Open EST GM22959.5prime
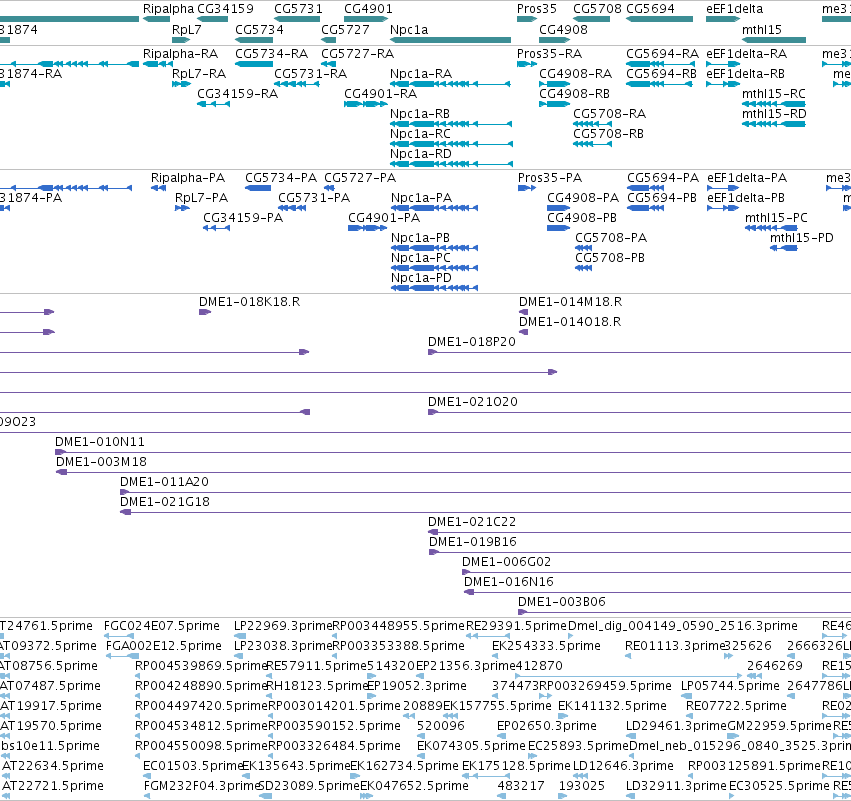 [x=779, y=726]
